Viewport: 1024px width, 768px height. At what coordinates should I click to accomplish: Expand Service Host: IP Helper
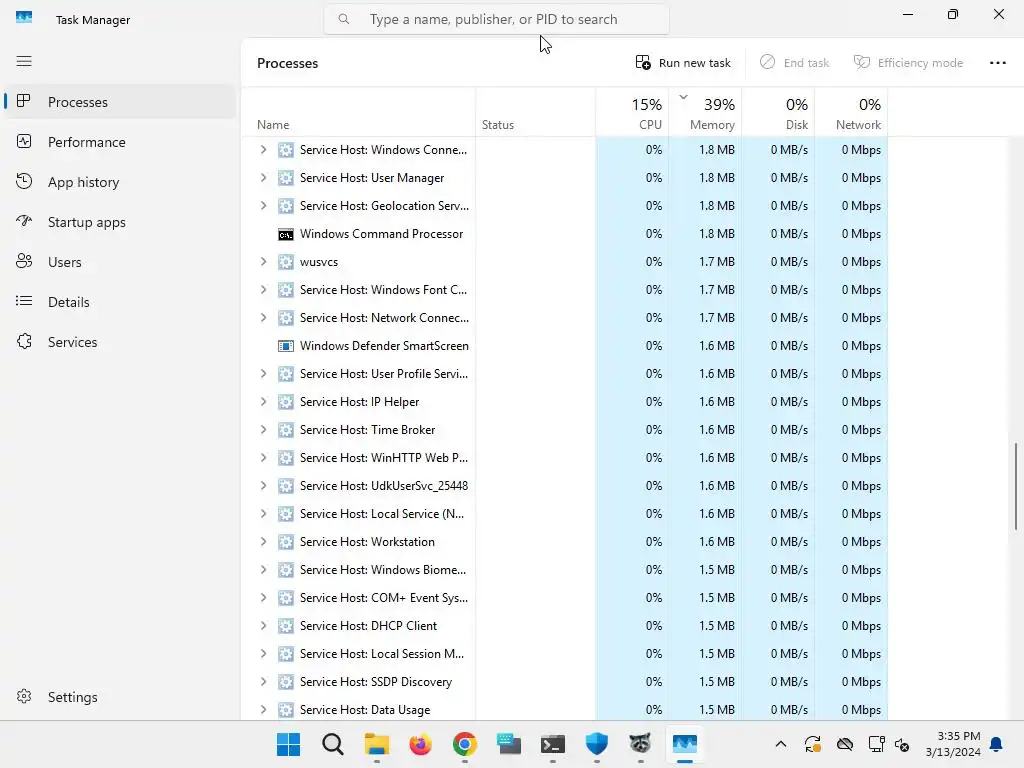click(x=263, y=402)
